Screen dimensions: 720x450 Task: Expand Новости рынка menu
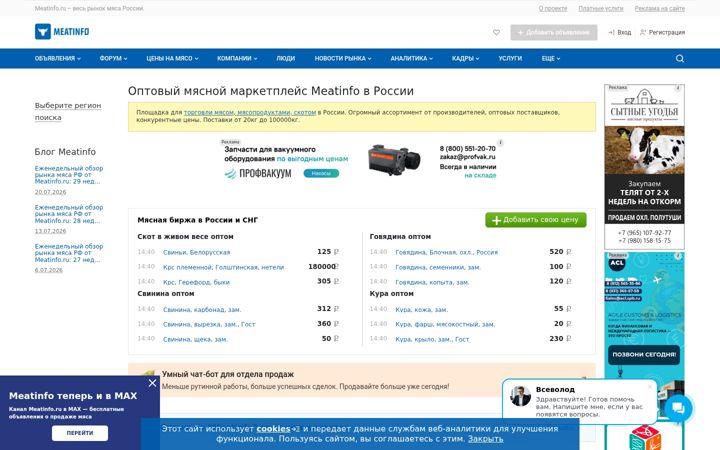coord(343,58)
